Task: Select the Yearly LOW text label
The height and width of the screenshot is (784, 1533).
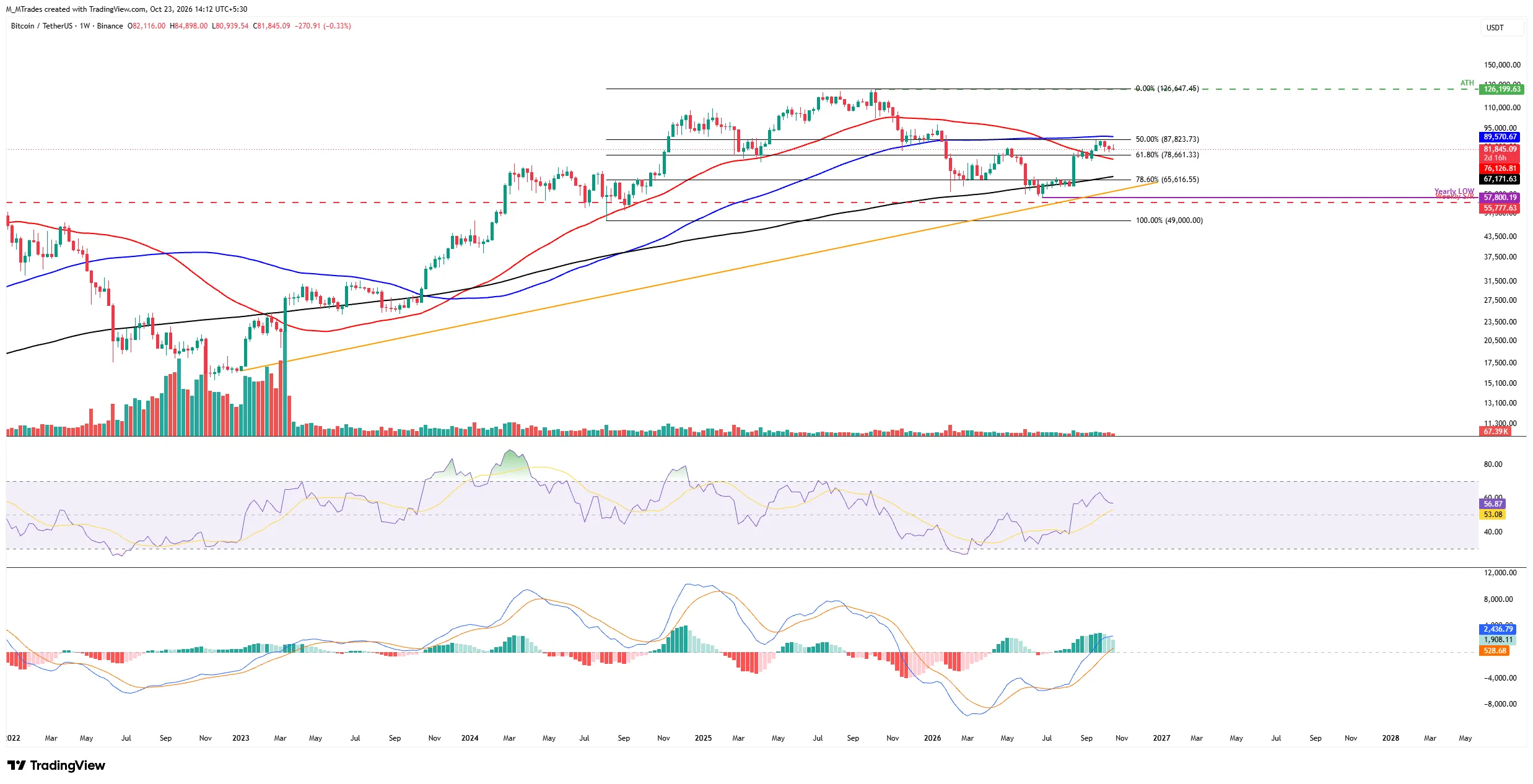Action: coord(1454,191)
